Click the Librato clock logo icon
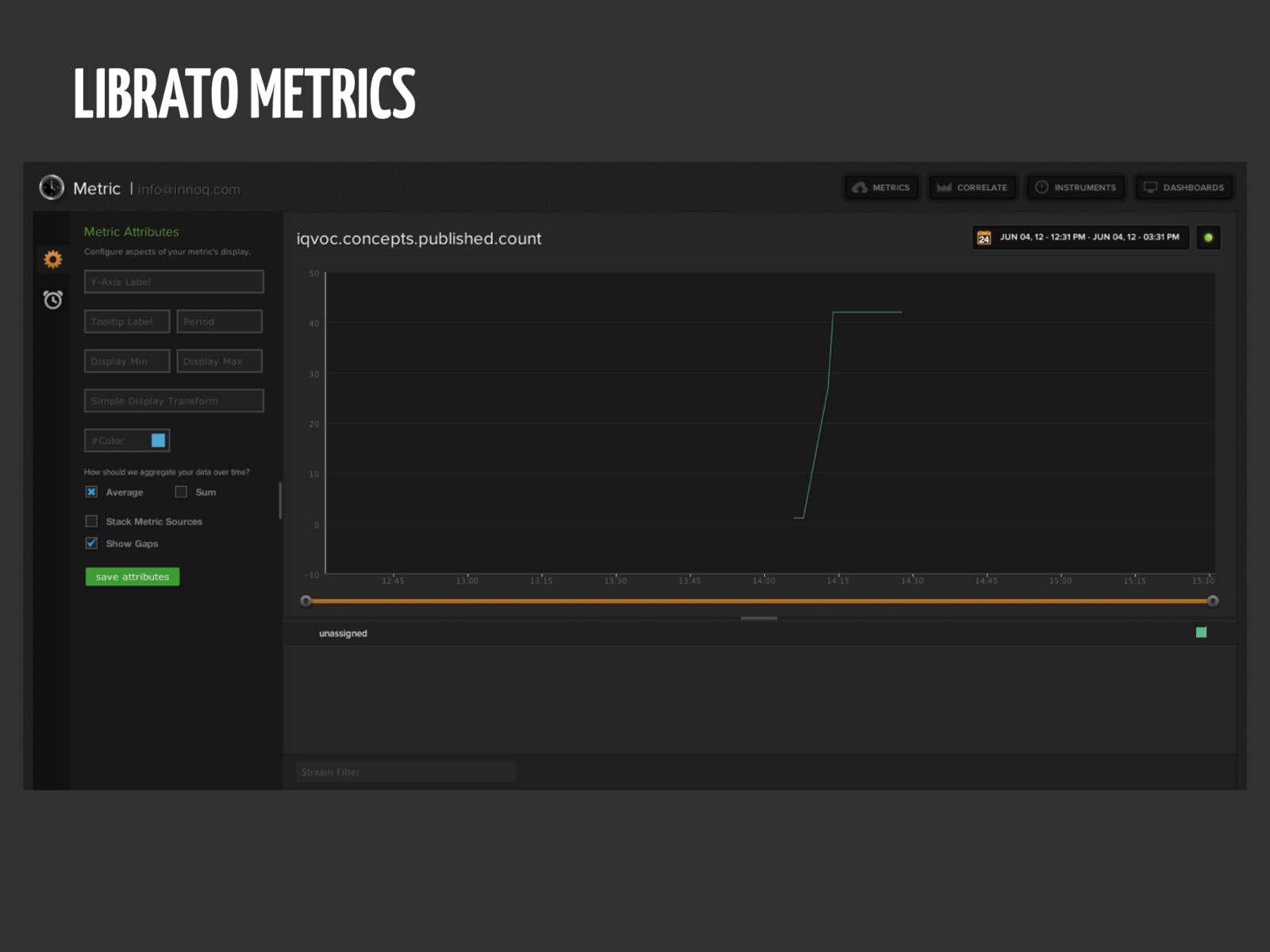This screenshot has height=952, width=1270. tap(52, 188)
